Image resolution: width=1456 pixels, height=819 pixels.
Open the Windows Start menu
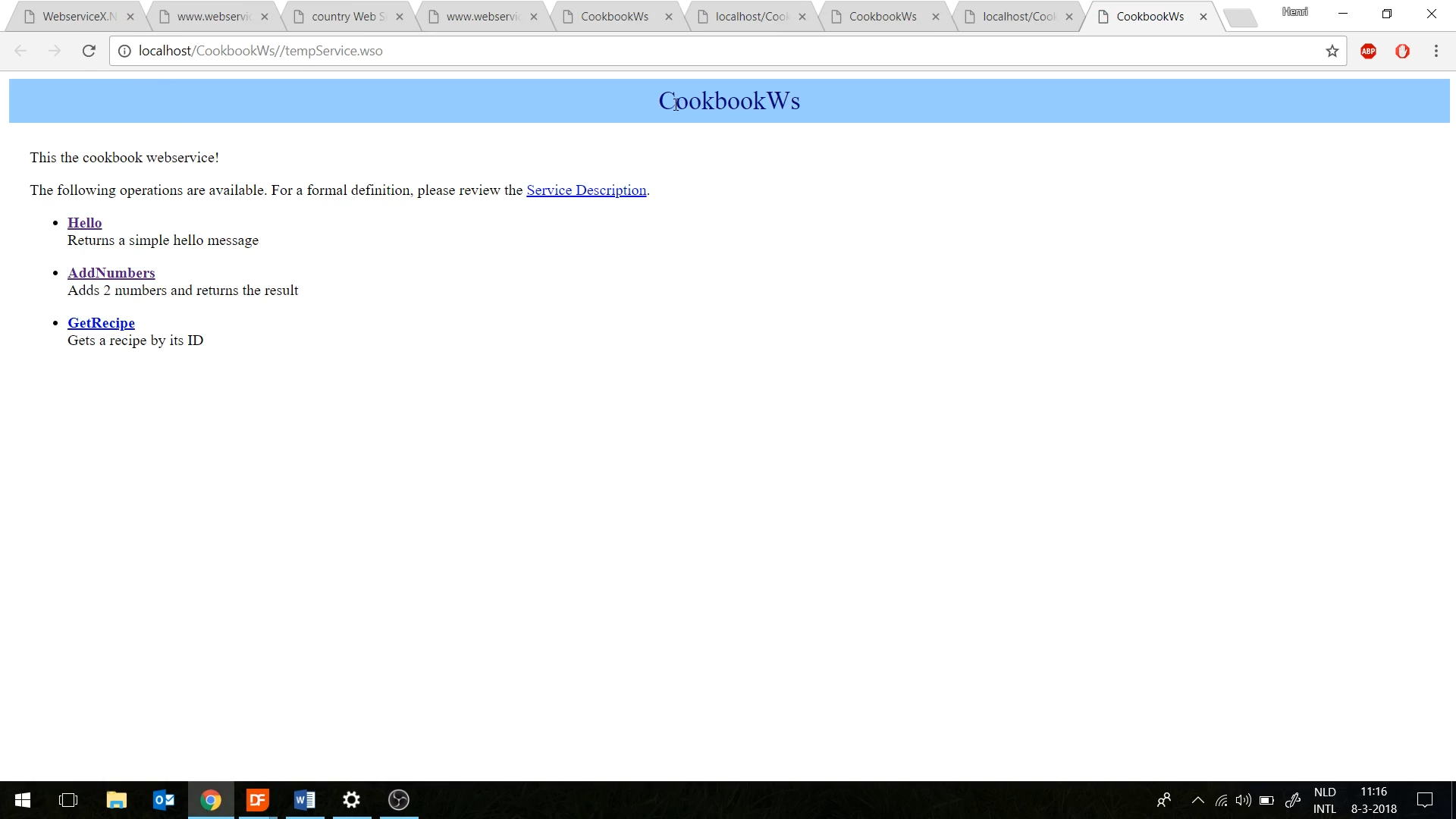click(x=23, y=800)
